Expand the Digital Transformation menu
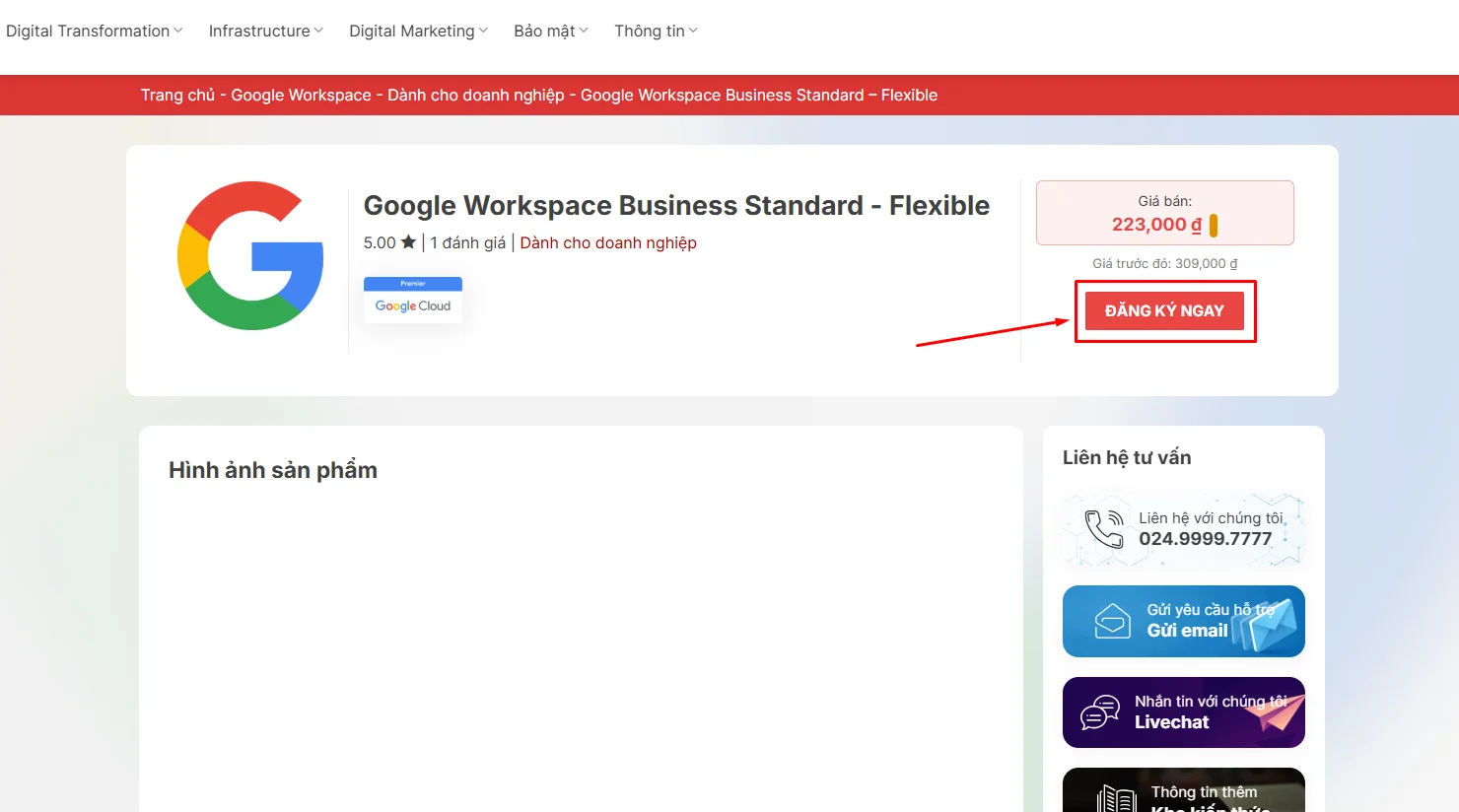The height and width of the screenshot is (812, 1459). click(94, 32)
